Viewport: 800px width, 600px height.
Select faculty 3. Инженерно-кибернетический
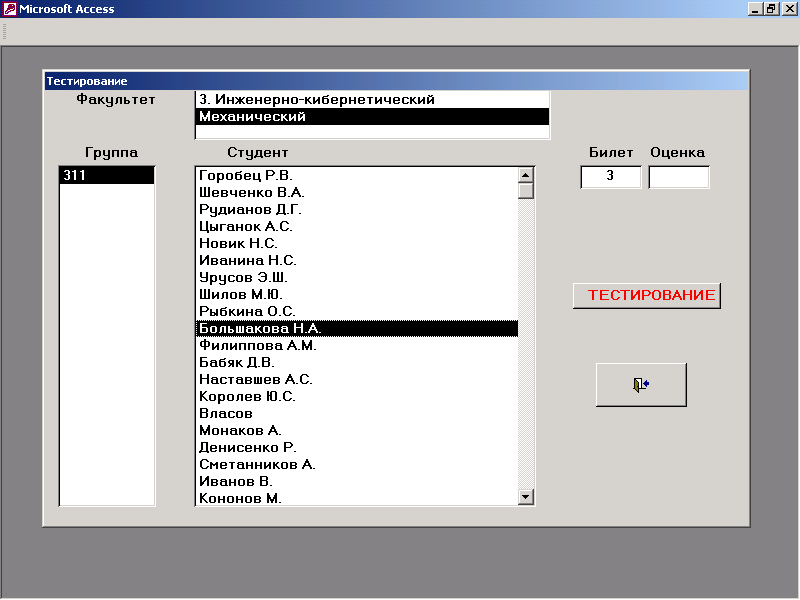tap(372, 99)
